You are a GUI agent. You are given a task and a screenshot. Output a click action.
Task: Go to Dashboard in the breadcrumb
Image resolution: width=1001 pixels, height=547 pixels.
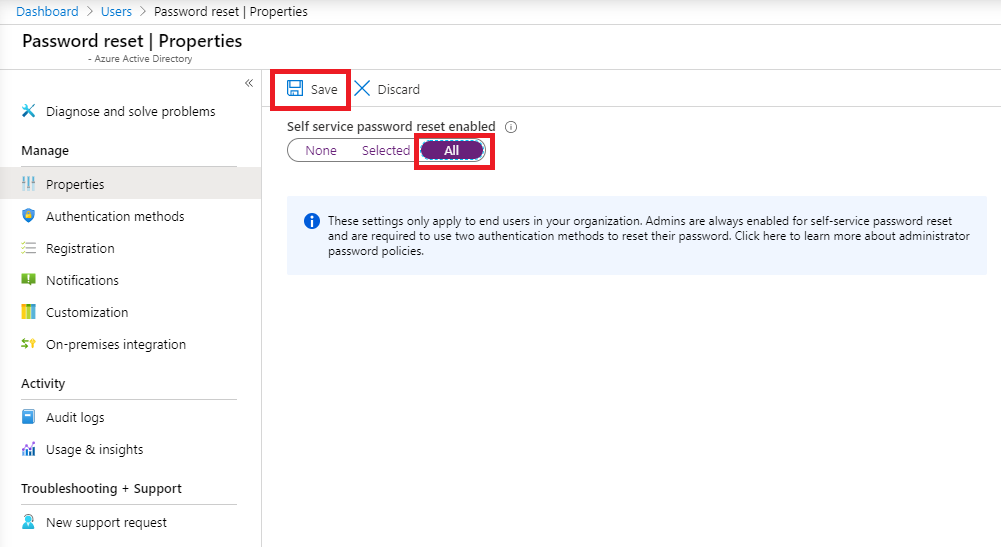pos(47,12)
